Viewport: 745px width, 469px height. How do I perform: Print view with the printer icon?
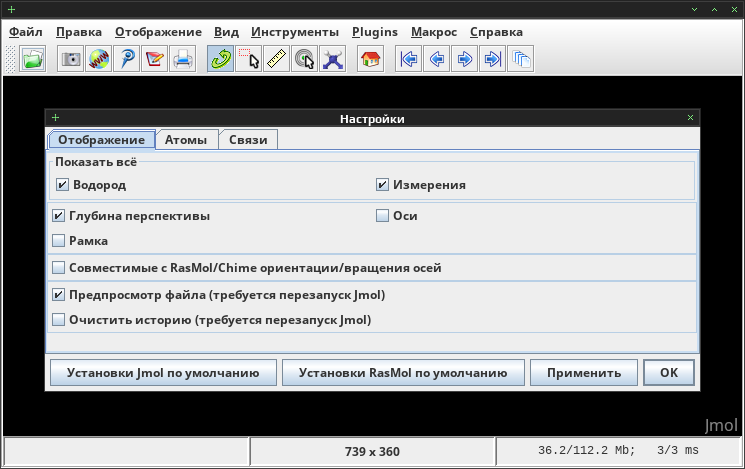tap(182, 59)
